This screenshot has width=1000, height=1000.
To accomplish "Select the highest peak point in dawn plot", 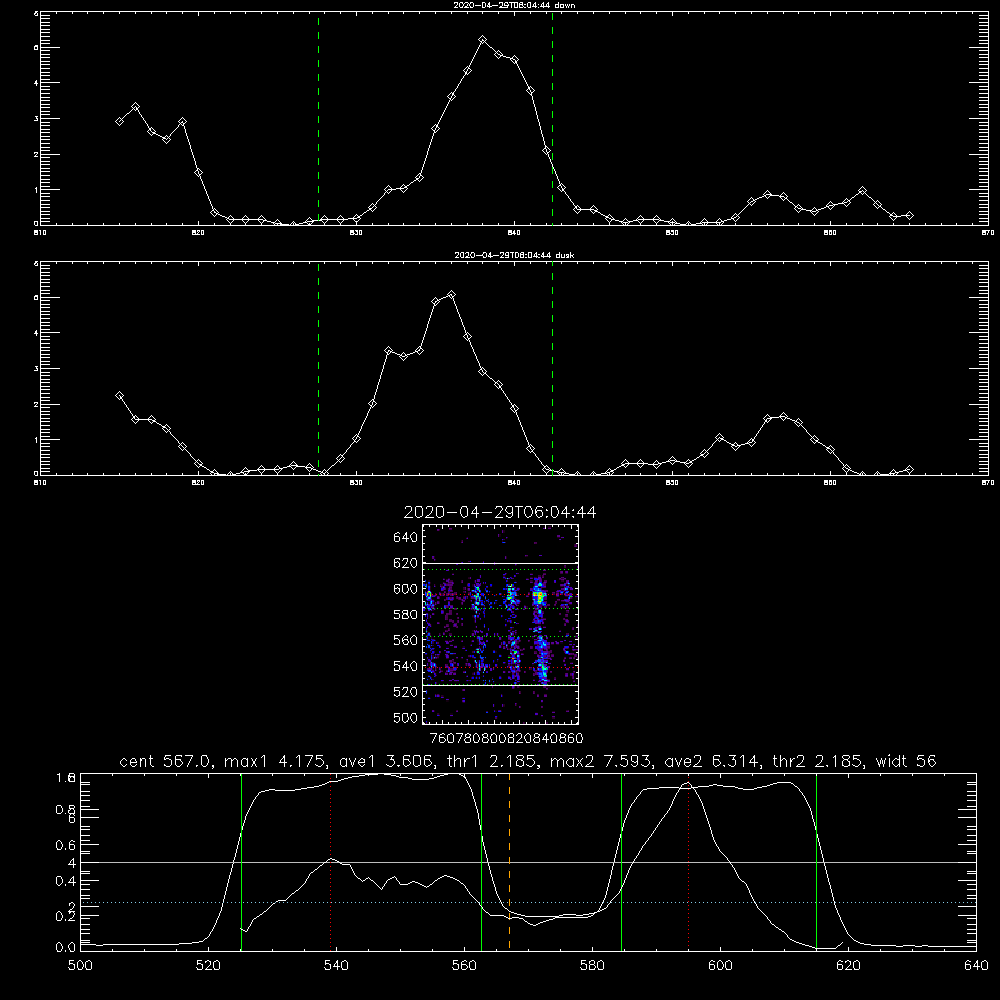I will click(483, 40).
